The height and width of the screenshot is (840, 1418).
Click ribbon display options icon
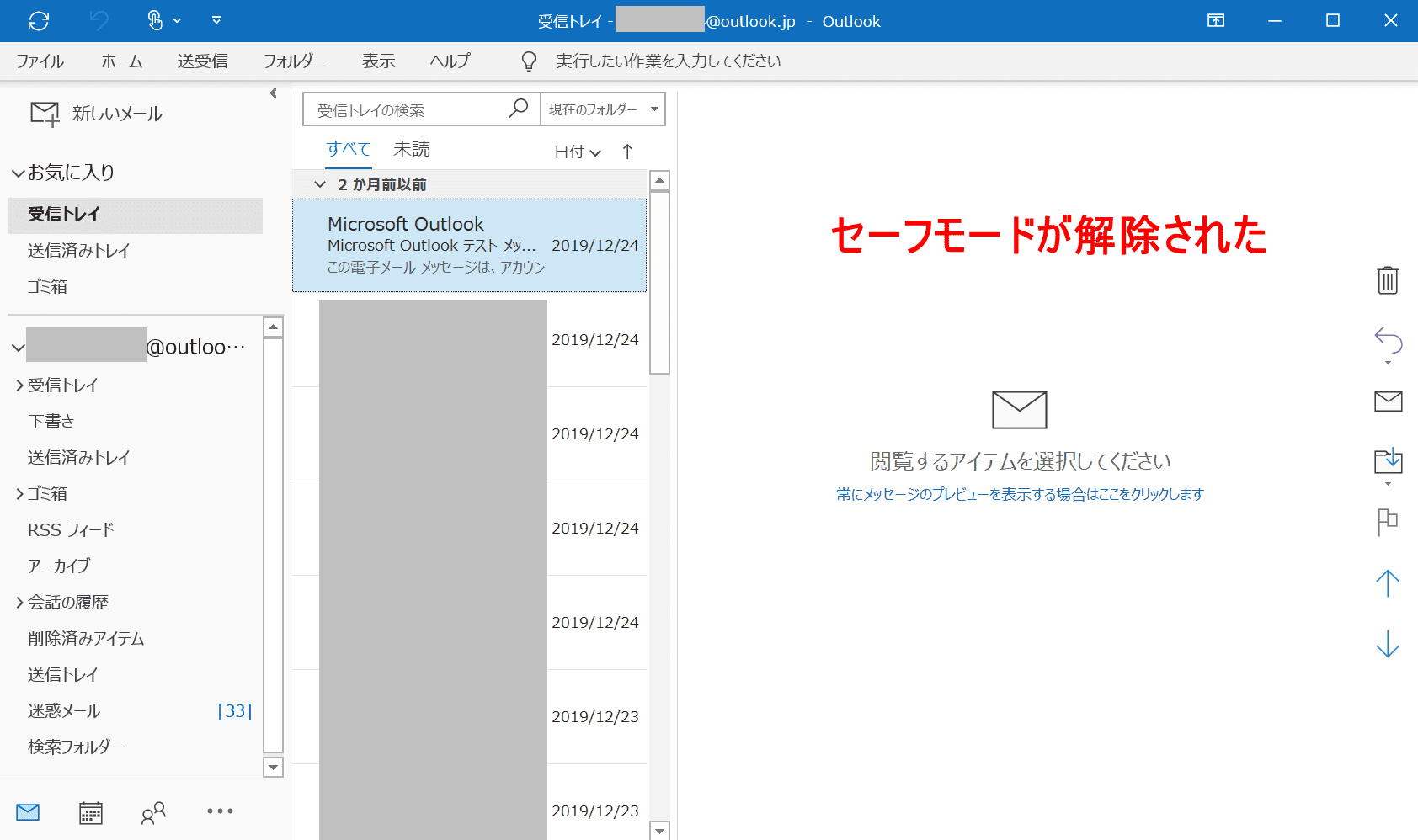coord(1216,21)
